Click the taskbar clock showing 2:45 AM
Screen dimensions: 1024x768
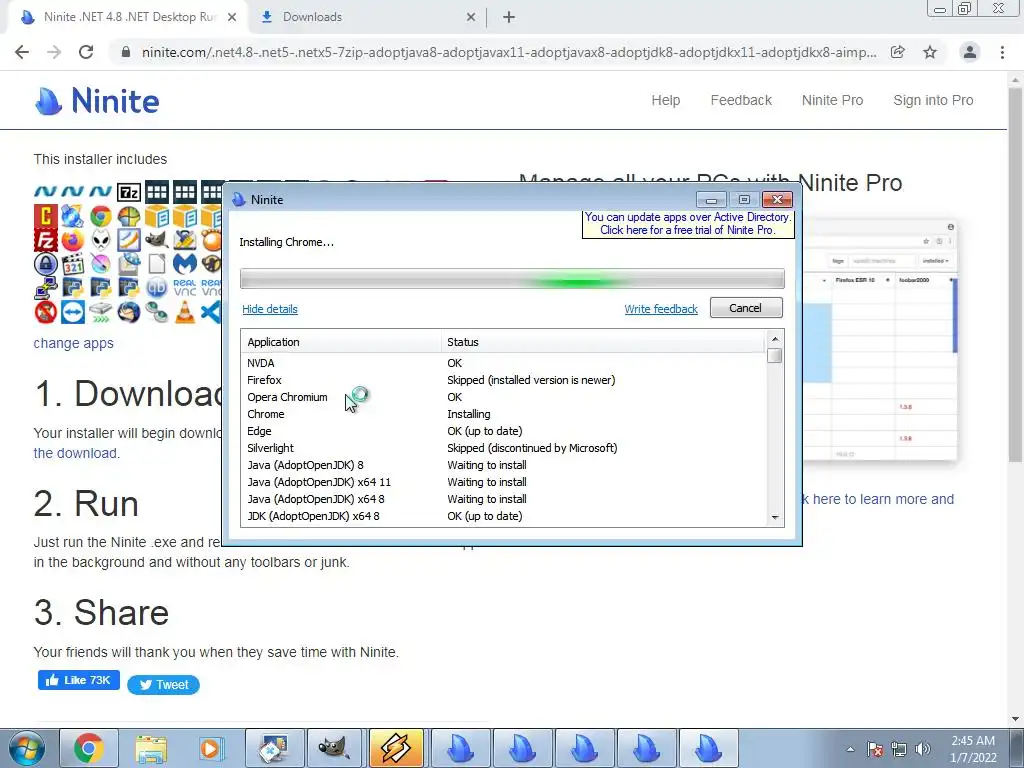coord(973,749)
